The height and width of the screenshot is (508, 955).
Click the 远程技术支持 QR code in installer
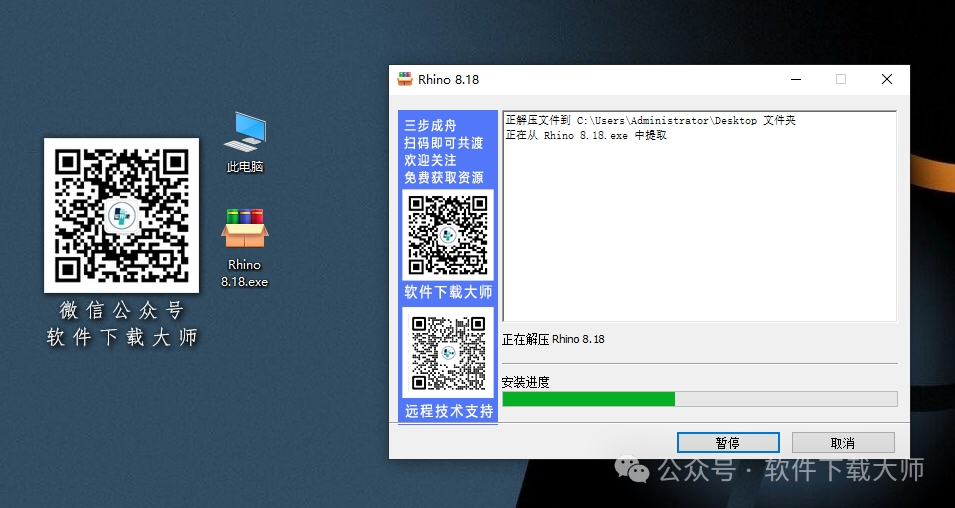tap(448, 353)
